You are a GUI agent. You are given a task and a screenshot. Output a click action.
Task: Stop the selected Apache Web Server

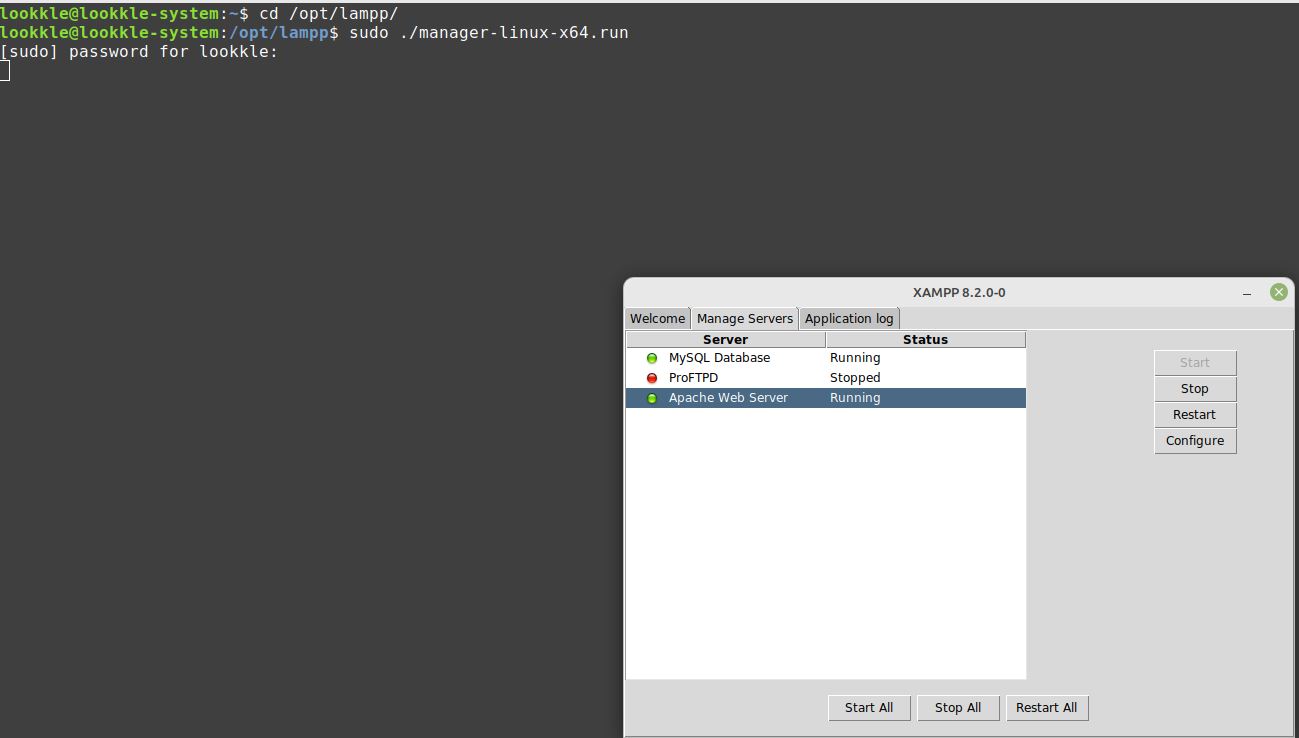point(1195,389)
